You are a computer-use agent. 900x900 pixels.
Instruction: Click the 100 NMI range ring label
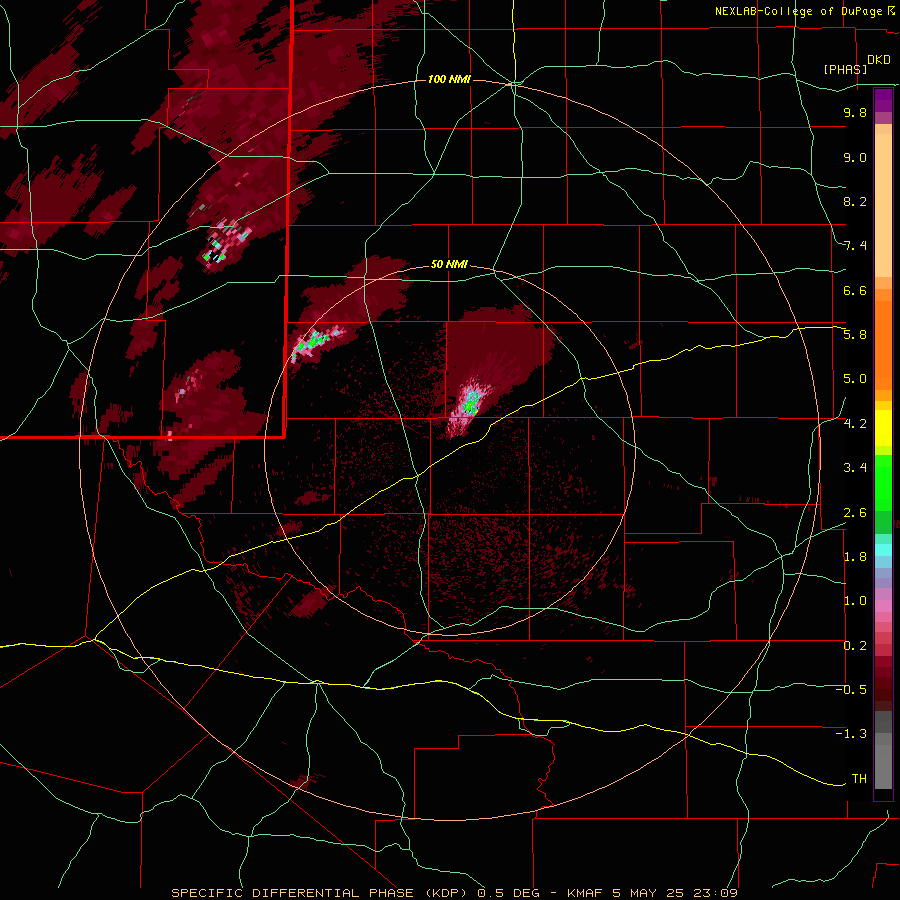(449, 79)
